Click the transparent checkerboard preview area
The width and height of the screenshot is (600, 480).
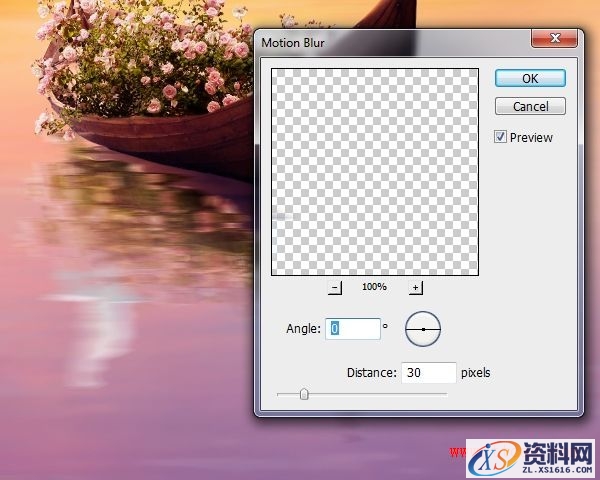tap(375, 171)
